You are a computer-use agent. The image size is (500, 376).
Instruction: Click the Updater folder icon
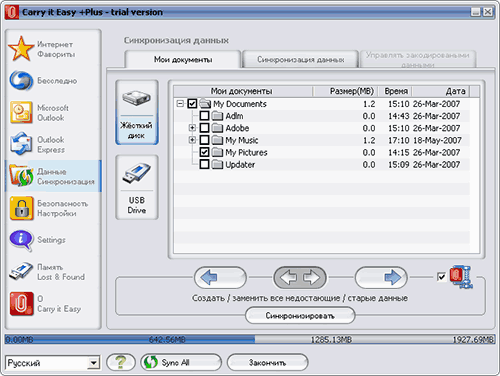217,165
